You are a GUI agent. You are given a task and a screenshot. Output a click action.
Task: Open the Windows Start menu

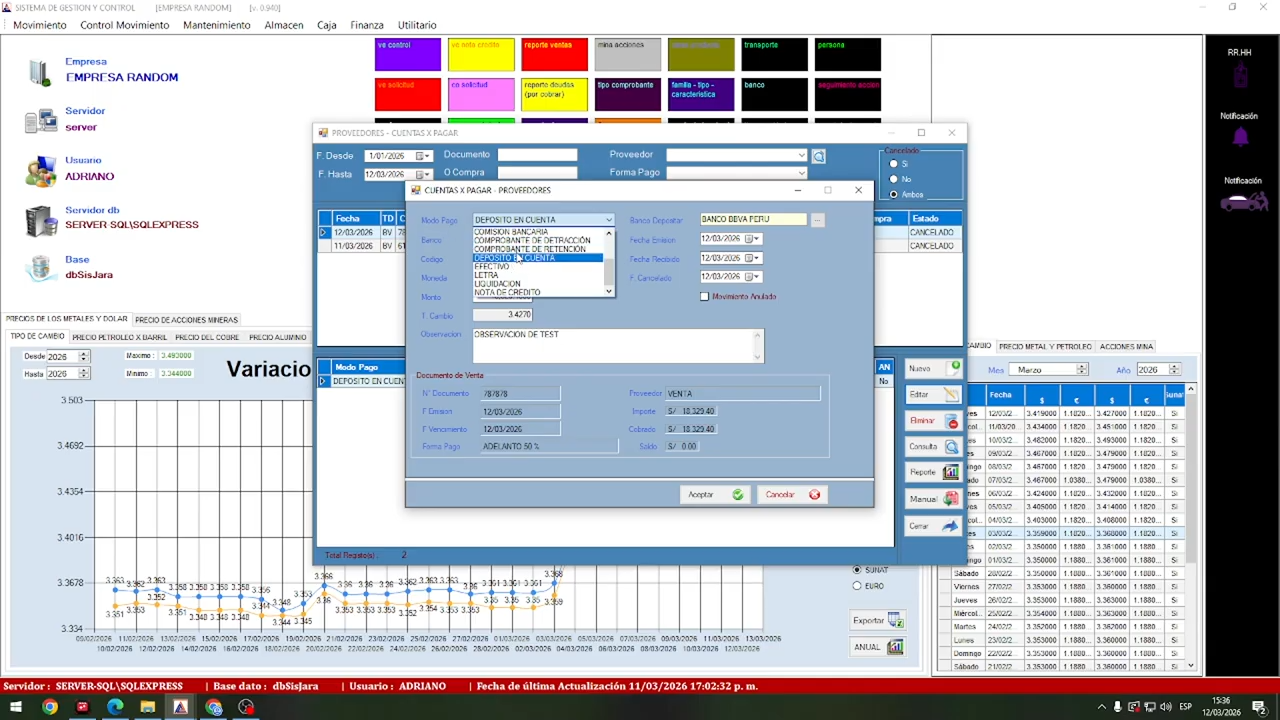16,708
